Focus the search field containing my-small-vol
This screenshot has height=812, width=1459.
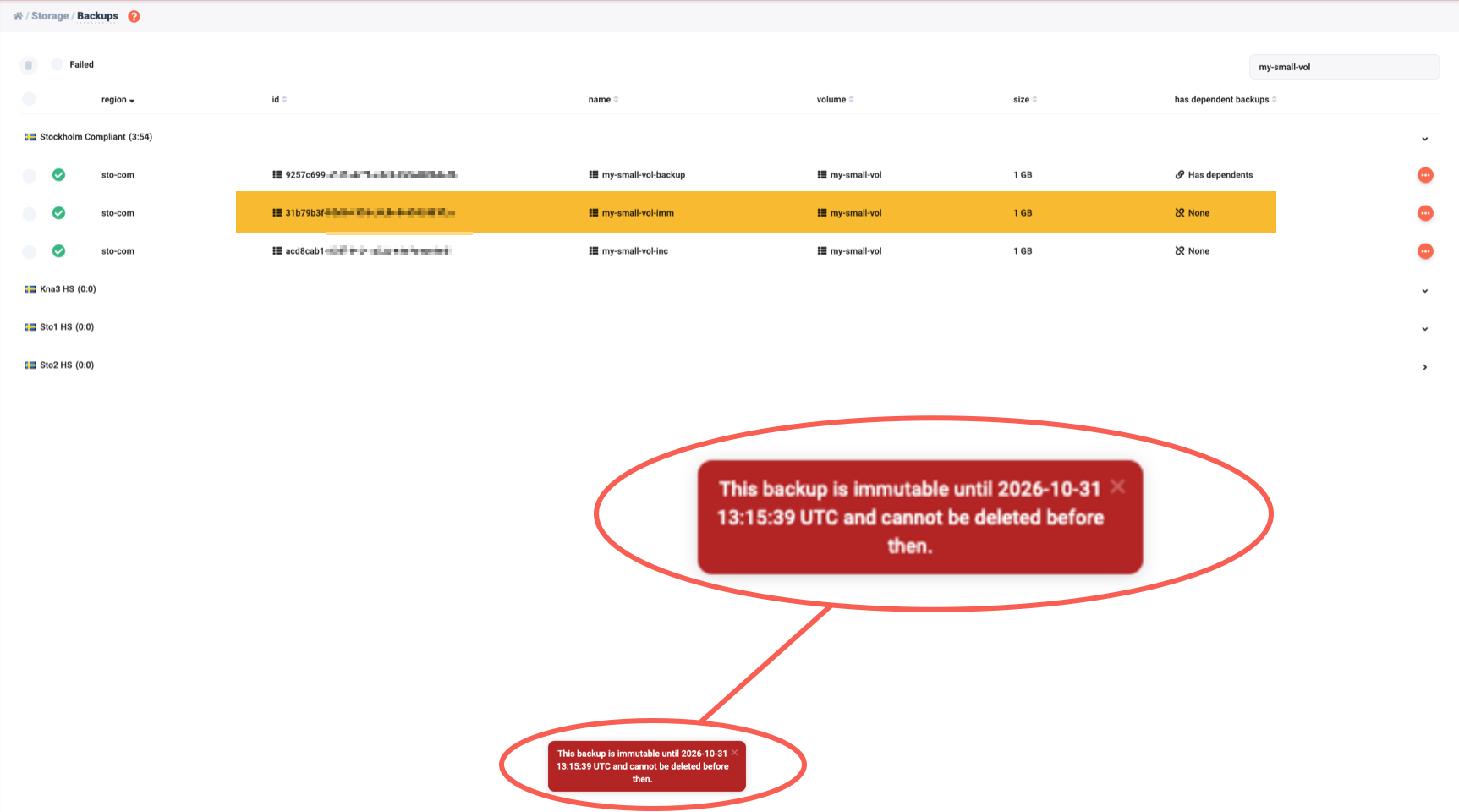pyautogui.click(x=1344, y=67)
